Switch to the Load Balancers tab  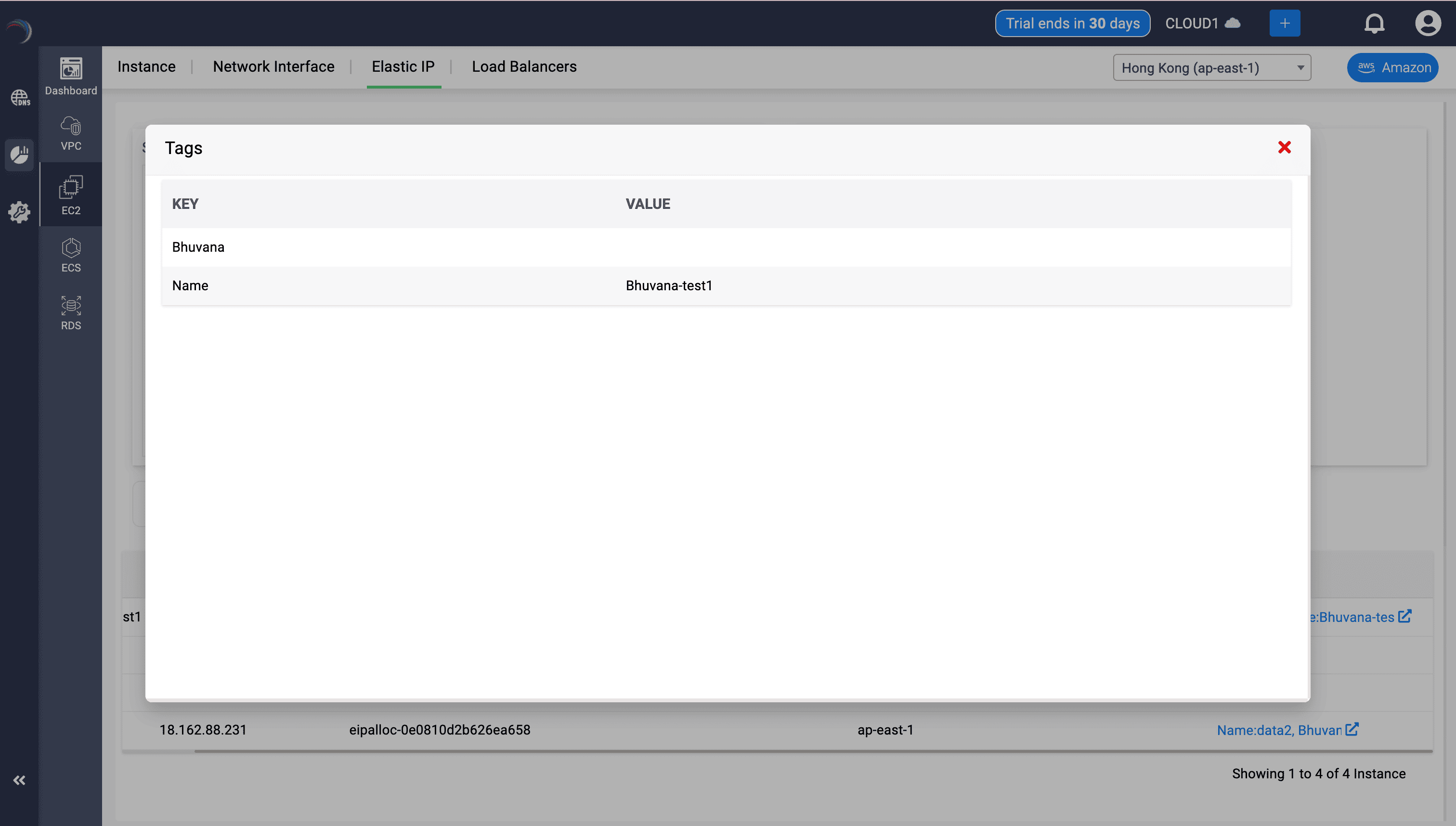[524, 66]
